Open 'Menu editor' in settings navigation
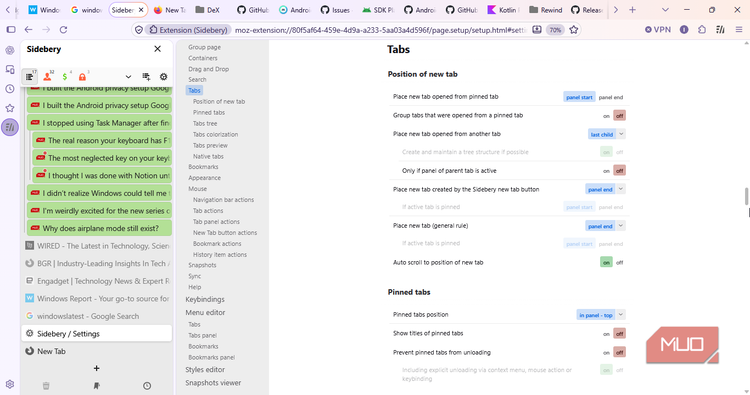750x395 pixels. 205,312
